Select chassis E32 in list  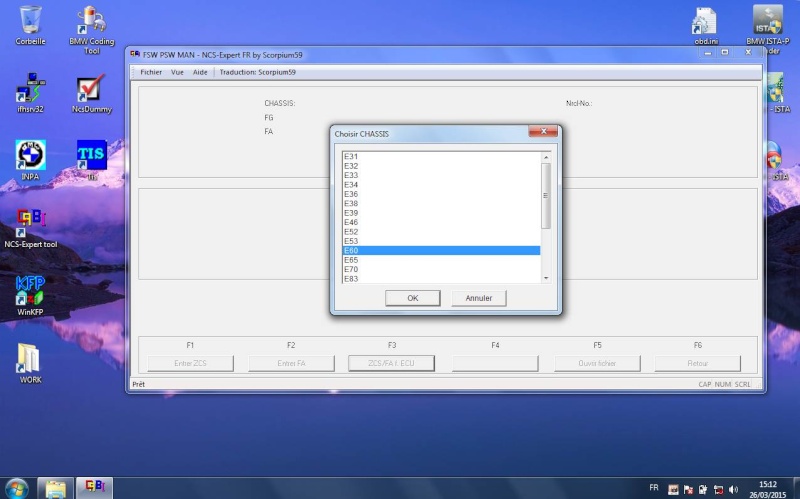[x=441, y=166]
